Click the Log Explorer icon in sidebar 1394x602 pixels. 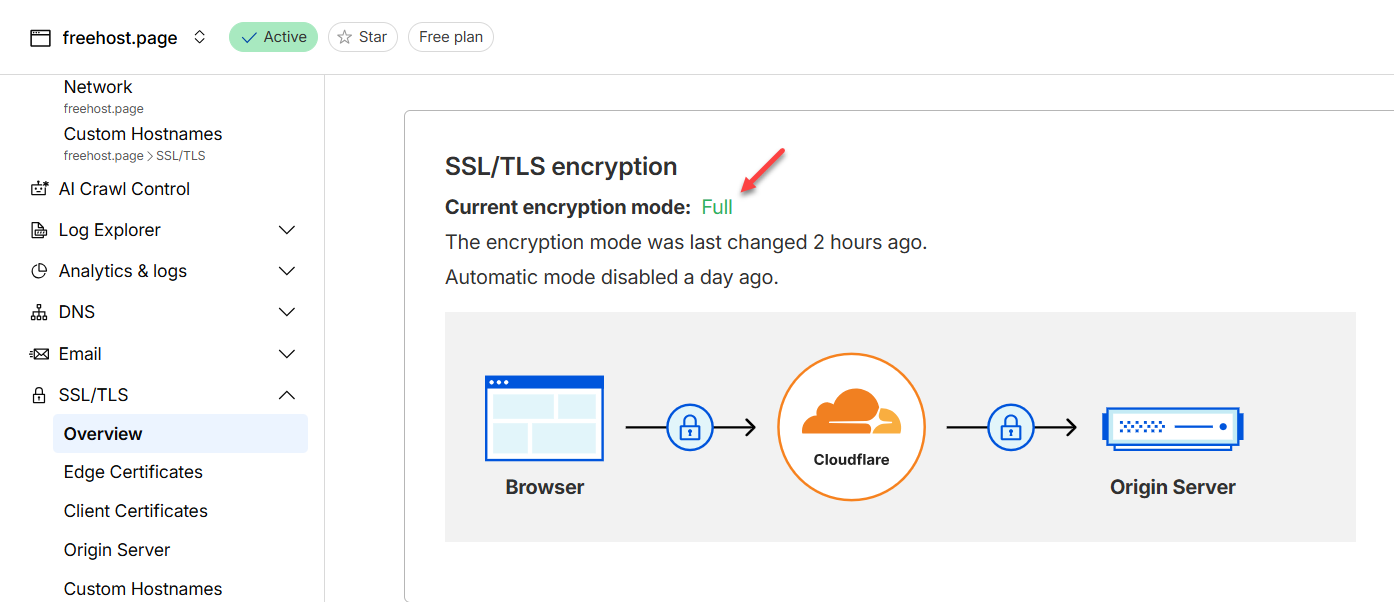click(x=40, y=230)
